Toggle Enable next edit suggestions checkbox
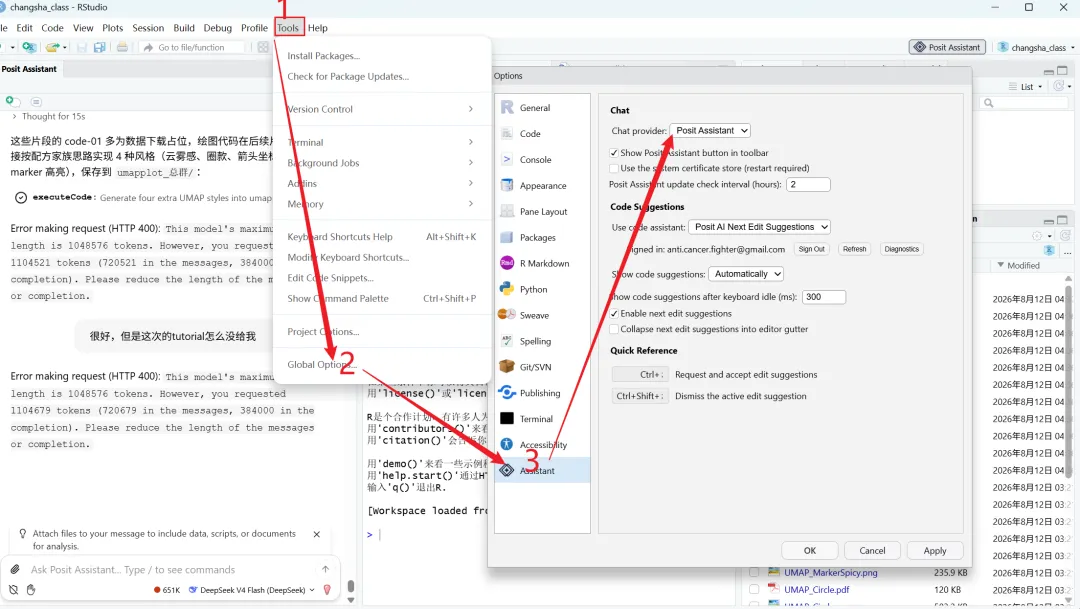Image resolution: width=1080 pixels, height=609 pixels. click(x=614, y=313)
